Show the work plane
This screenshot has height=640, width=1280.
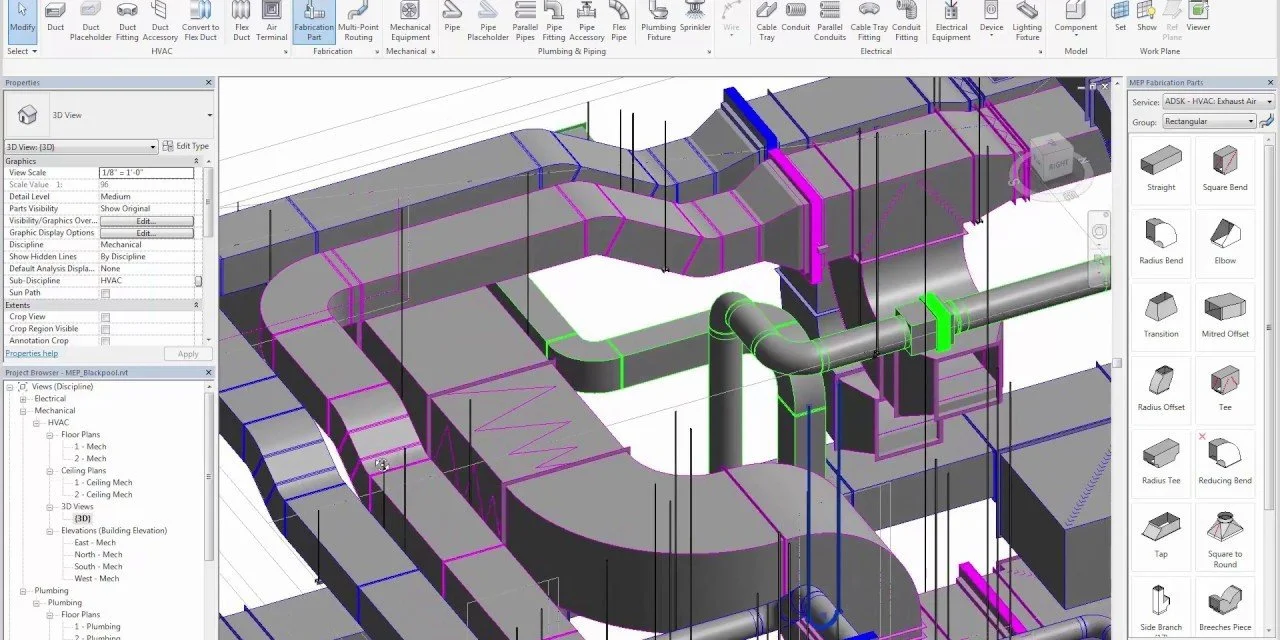pyautogui.click(x=1146, y=17)
